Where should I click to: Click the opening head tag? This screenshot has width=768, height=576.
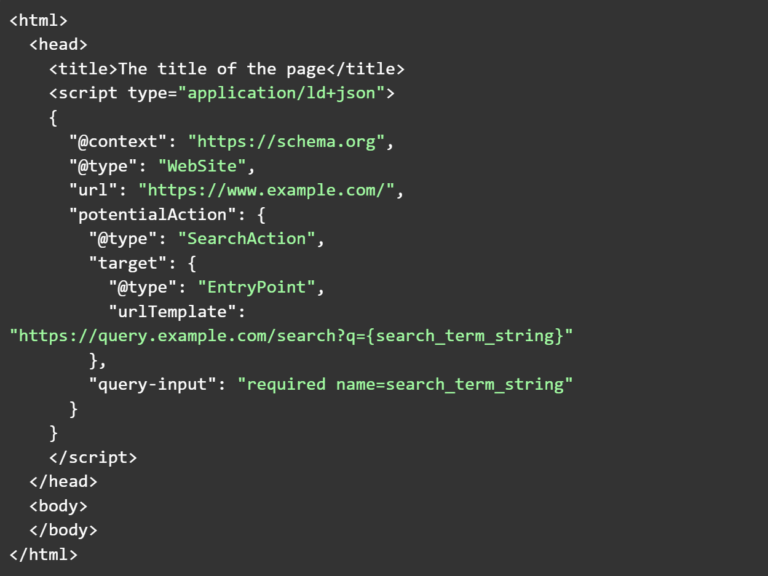pyautogui.click(x=58, y=44)
